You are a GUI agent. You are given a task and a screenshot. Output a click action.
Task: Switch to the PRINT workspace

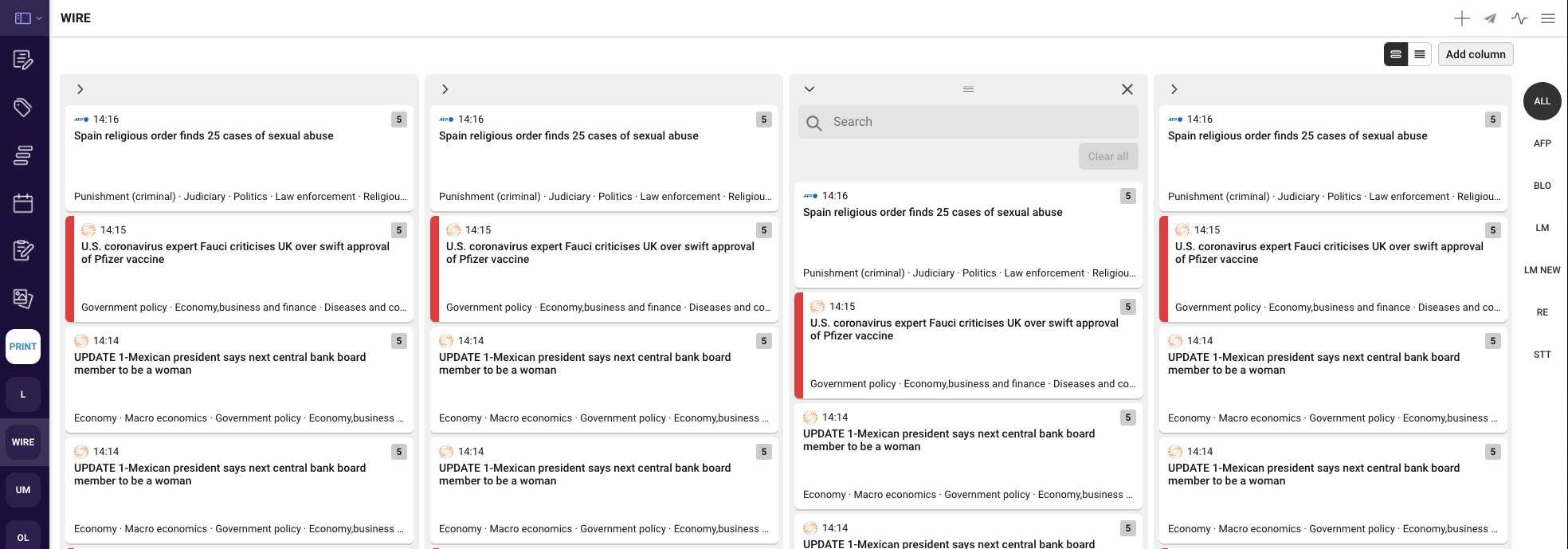pos(23,347)
